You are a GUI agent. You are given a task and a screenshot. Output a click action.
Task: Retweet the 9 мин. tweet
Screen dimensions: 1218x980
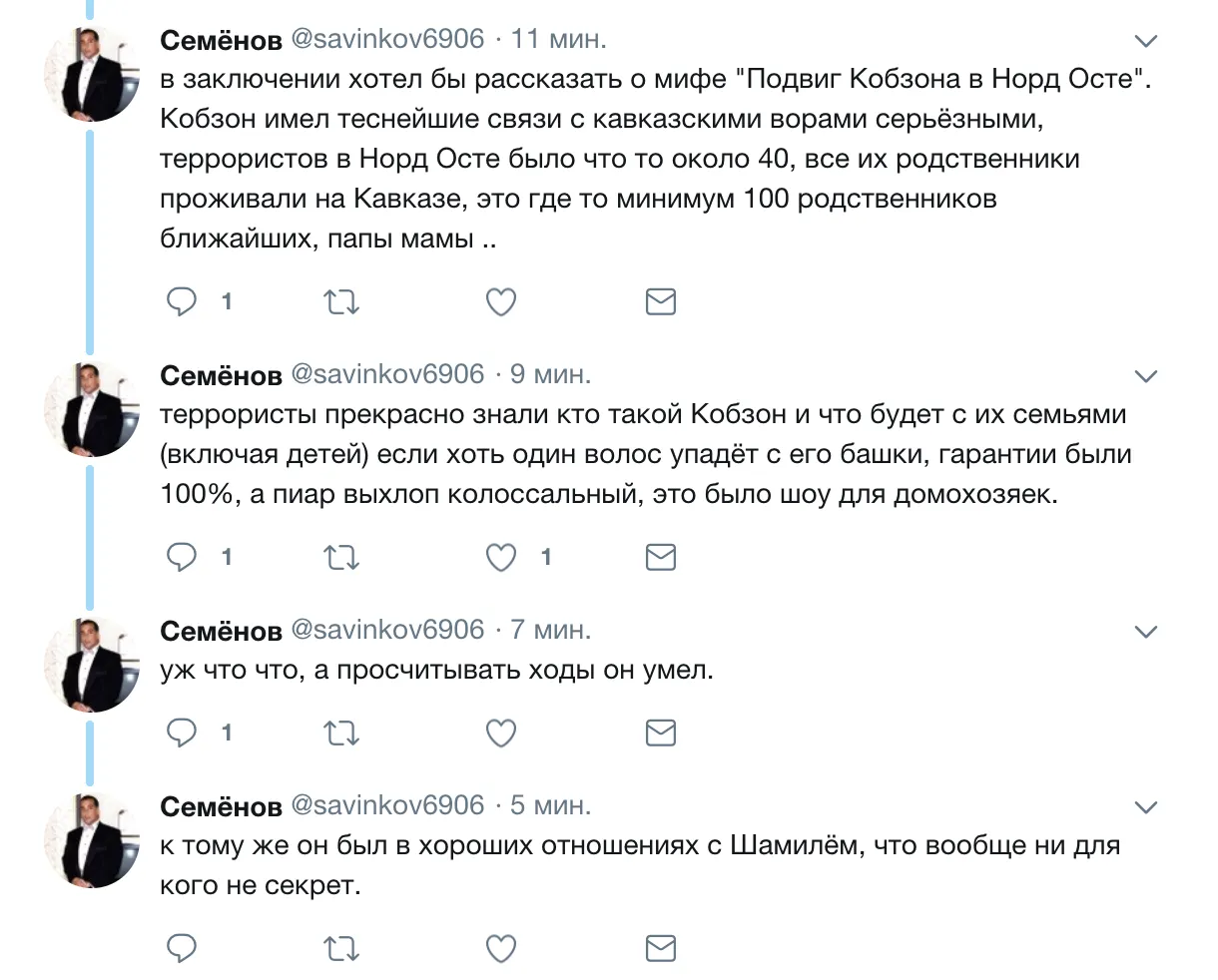(x=341, y=557)
